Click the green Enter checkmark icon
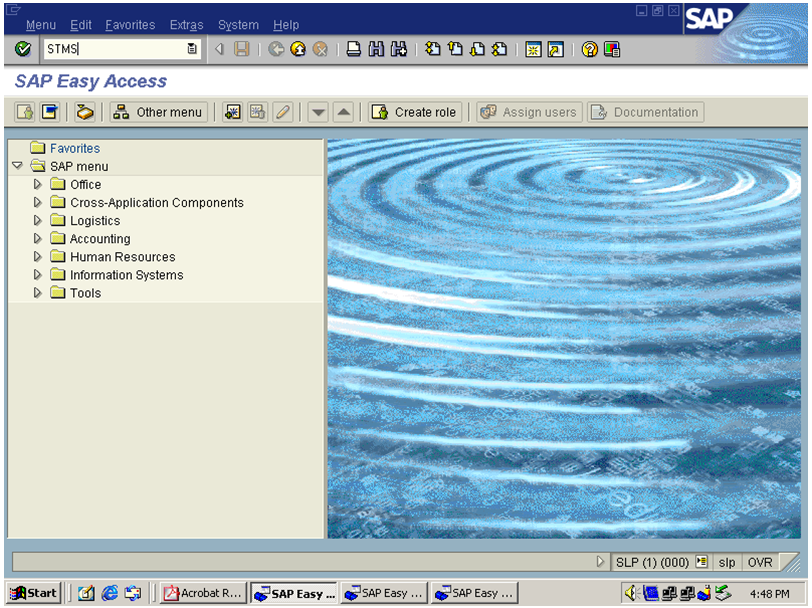Viewport: 812px width, 608px height. [23, 49]
